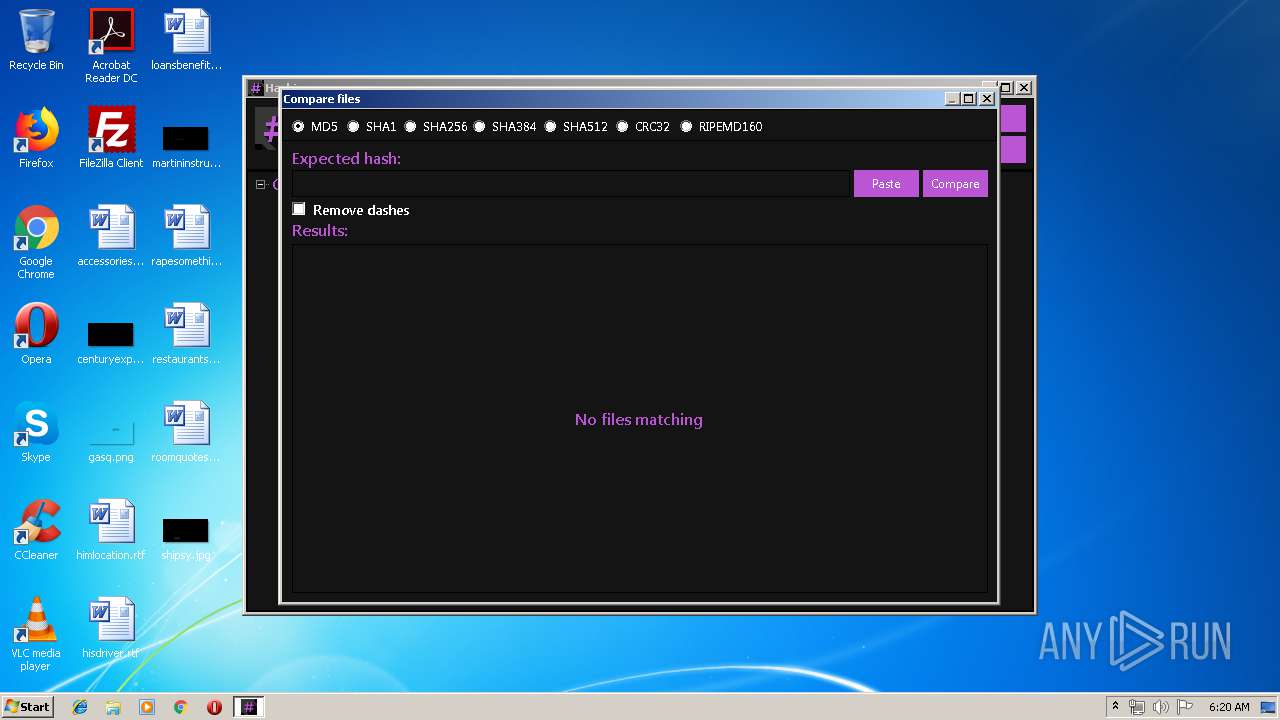Open Skype desktop shortcut

[x=36, y=432]
